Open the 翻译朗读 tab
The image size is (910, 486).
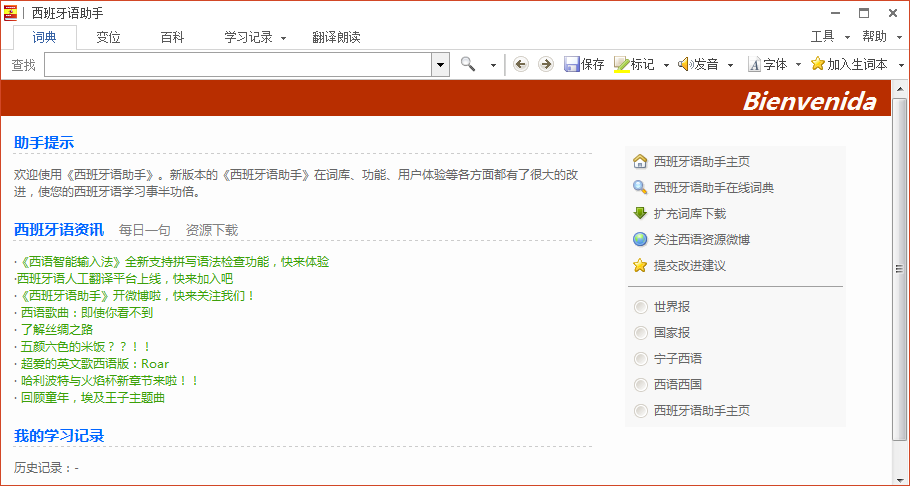pyautogui.click(x=336, y=37)
